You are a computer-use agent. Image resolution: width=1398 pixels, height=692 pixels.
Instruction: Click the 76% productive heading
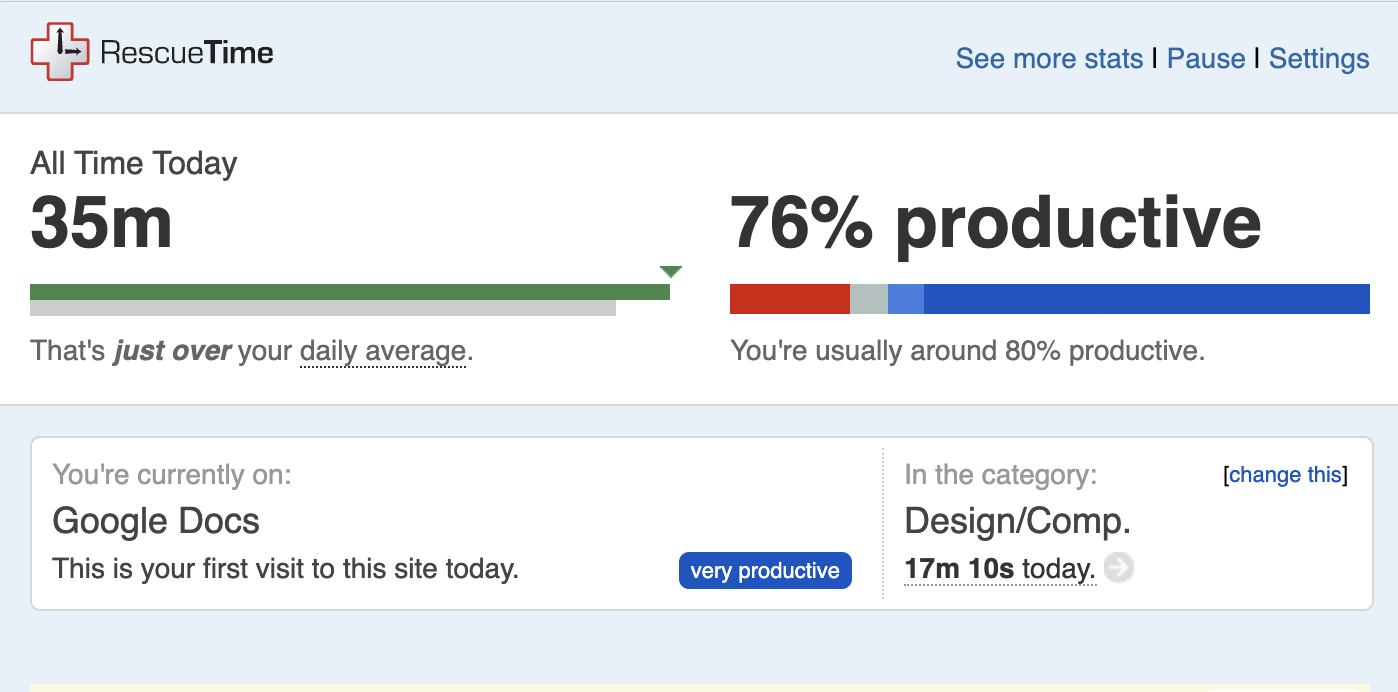click(996, 224)
